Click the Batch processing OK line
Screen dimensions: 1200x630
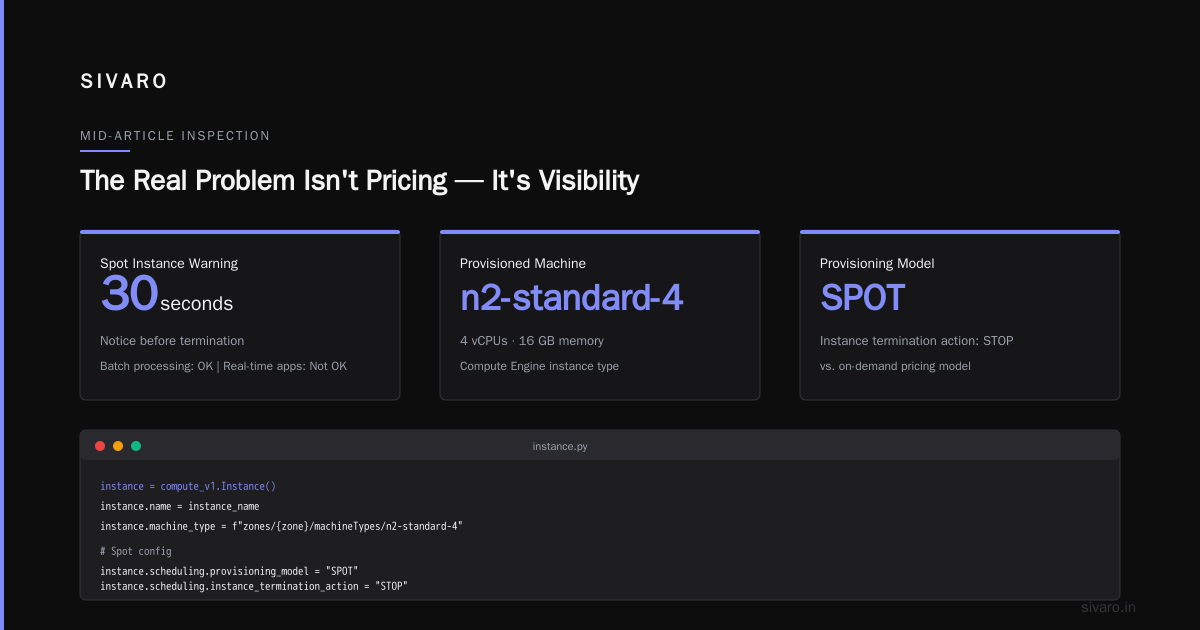click(x=223, y=366)
